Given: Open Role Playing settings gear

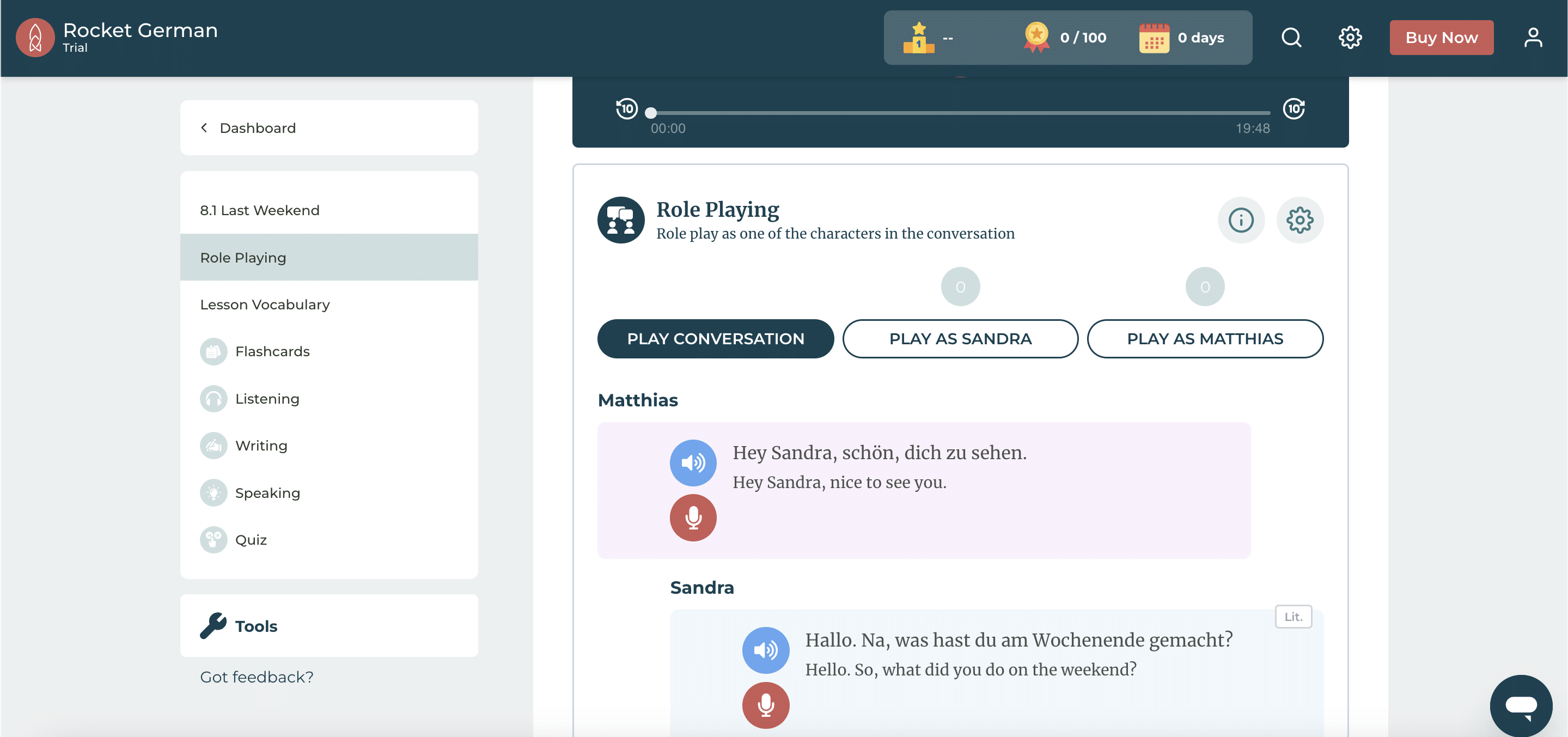Looking at the screenshot, I should [x=1299, y=220].
